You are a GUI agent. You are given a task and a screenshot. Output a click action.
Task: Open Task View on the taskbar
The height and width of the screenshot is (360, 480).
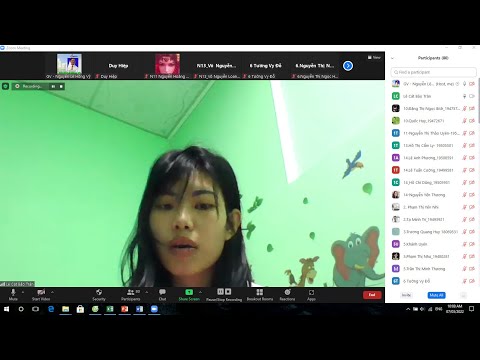[x=35, y=309]
